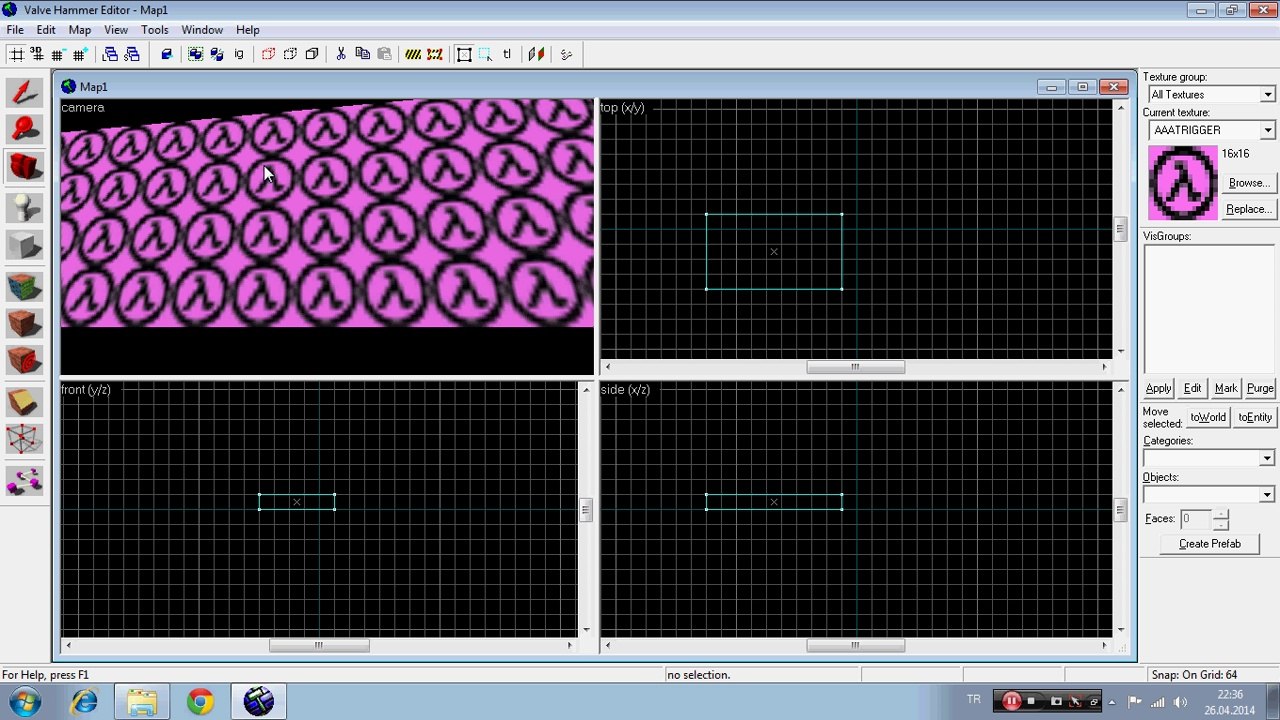Show all hidden objects cube icon
This screenshot has height=720, width=1280.
[x=312, y=54]
